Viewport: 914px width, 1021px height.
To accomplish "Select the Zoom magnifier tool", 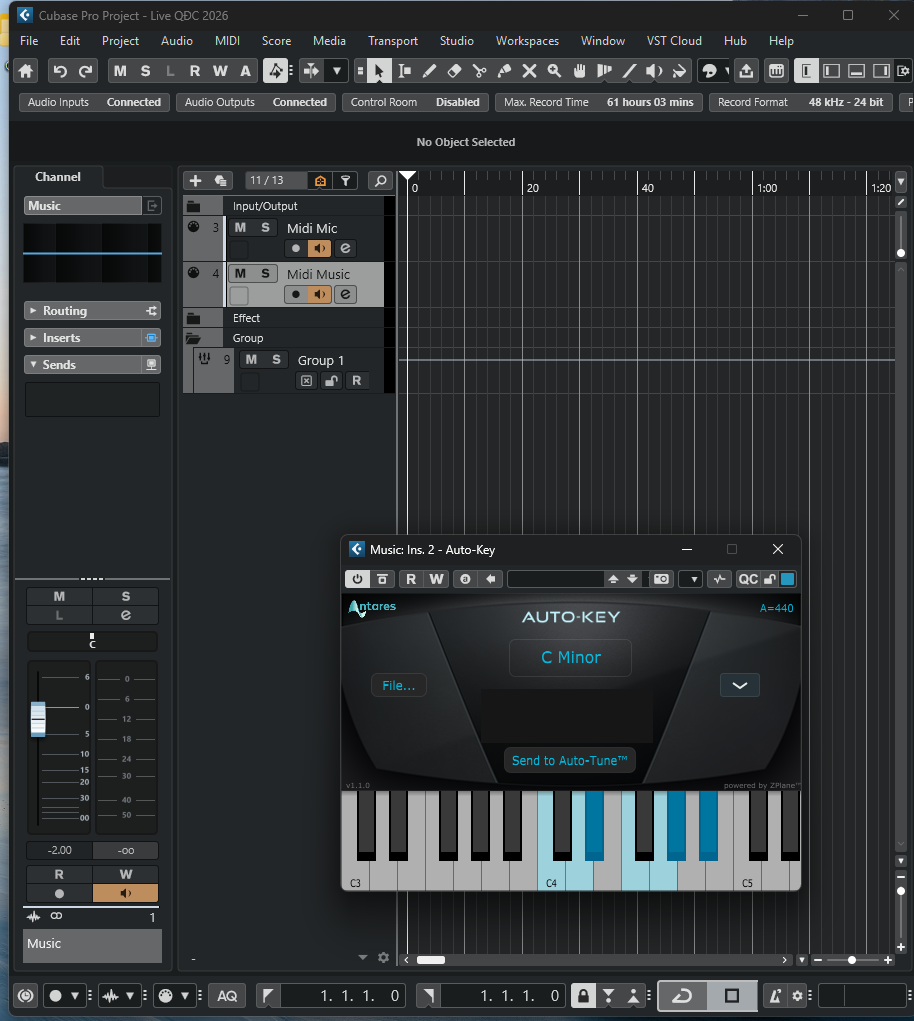I will point(554,71).
